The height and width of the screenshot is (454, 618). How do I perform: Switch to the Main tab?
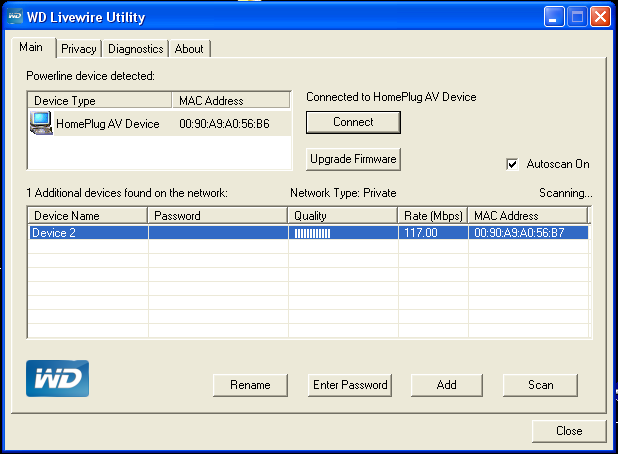pyautogui.click(x=33, y=48)
